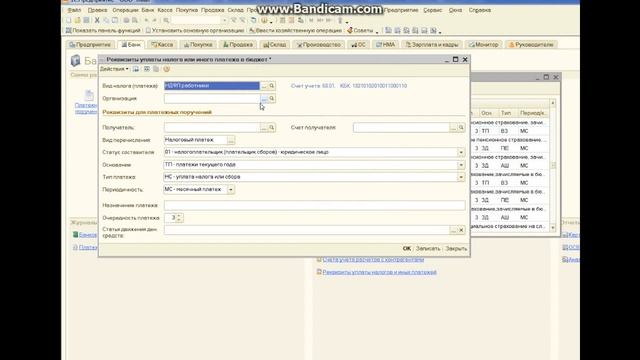Switch to Руководителю tab
Image resolution: width=640 pixels, height=360 pixels.
(x=531, y=45)
